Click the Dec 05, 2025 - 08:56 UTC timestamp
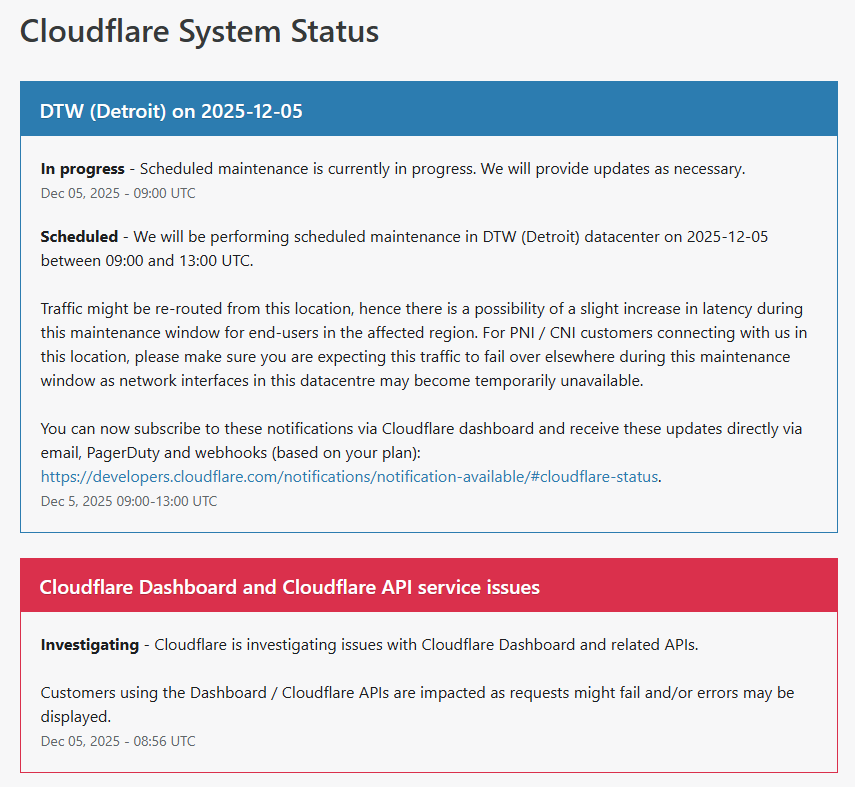855x787 pixels. point(118,741)
